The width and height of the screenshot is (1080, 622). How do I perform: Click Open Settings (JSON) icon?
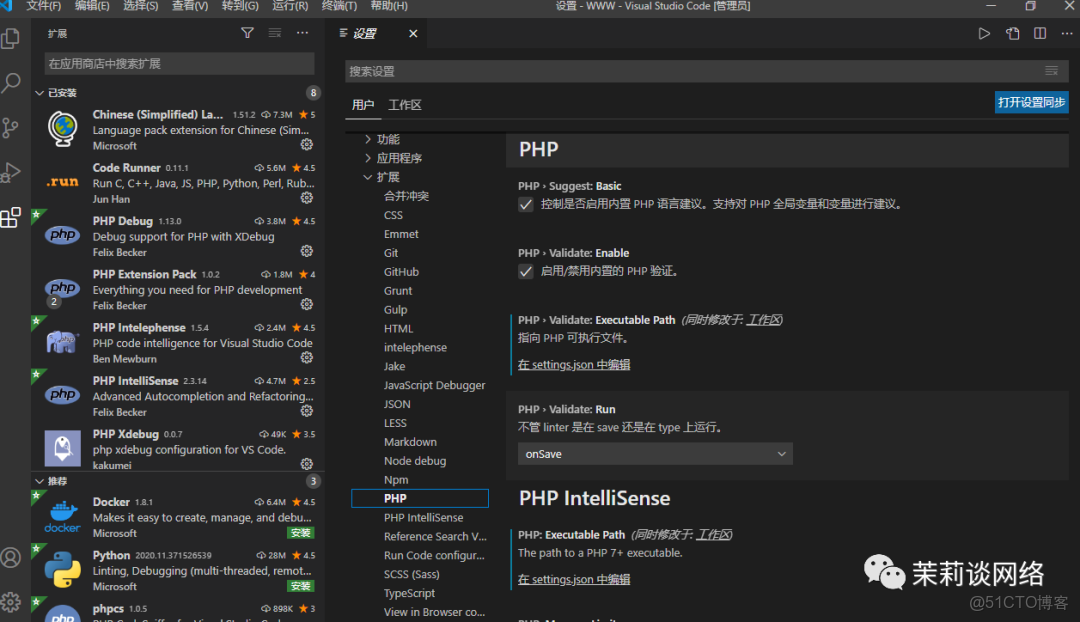click(1012, 34)
